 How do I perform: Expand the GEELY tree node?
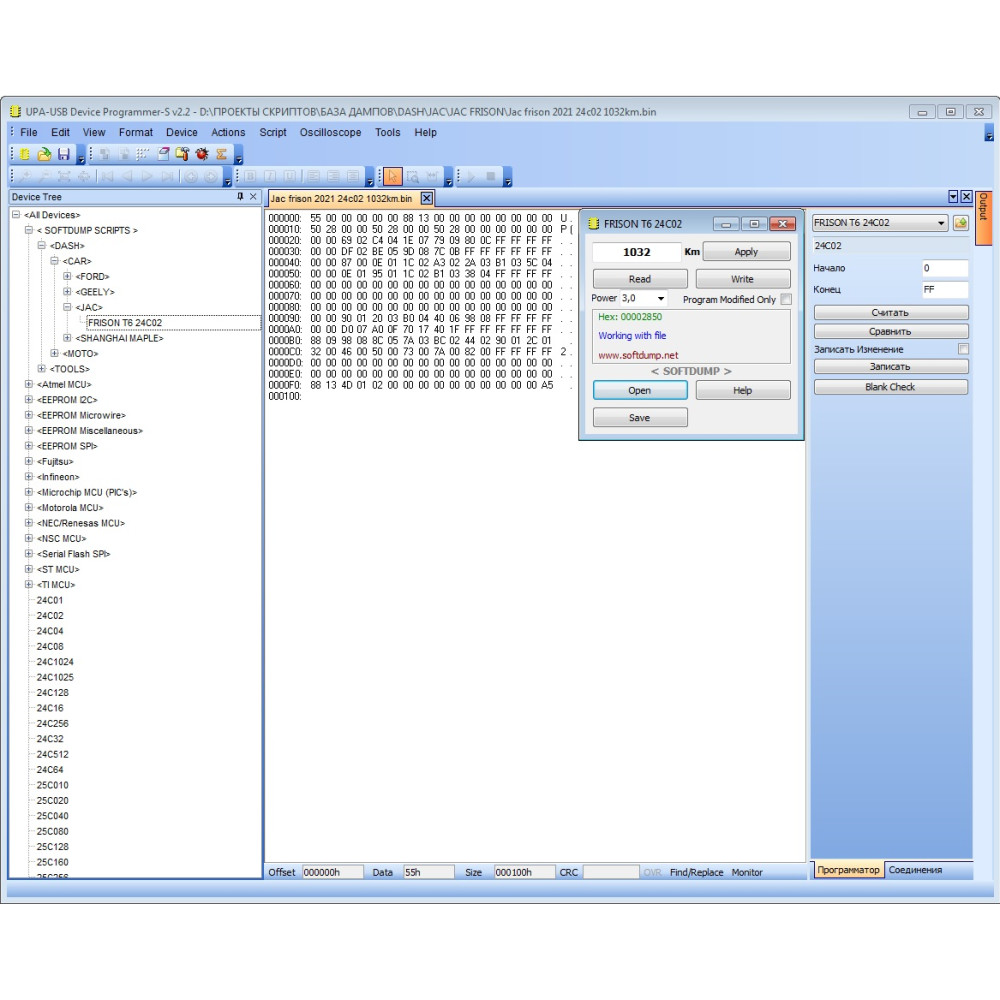click(x=67, y=291)
